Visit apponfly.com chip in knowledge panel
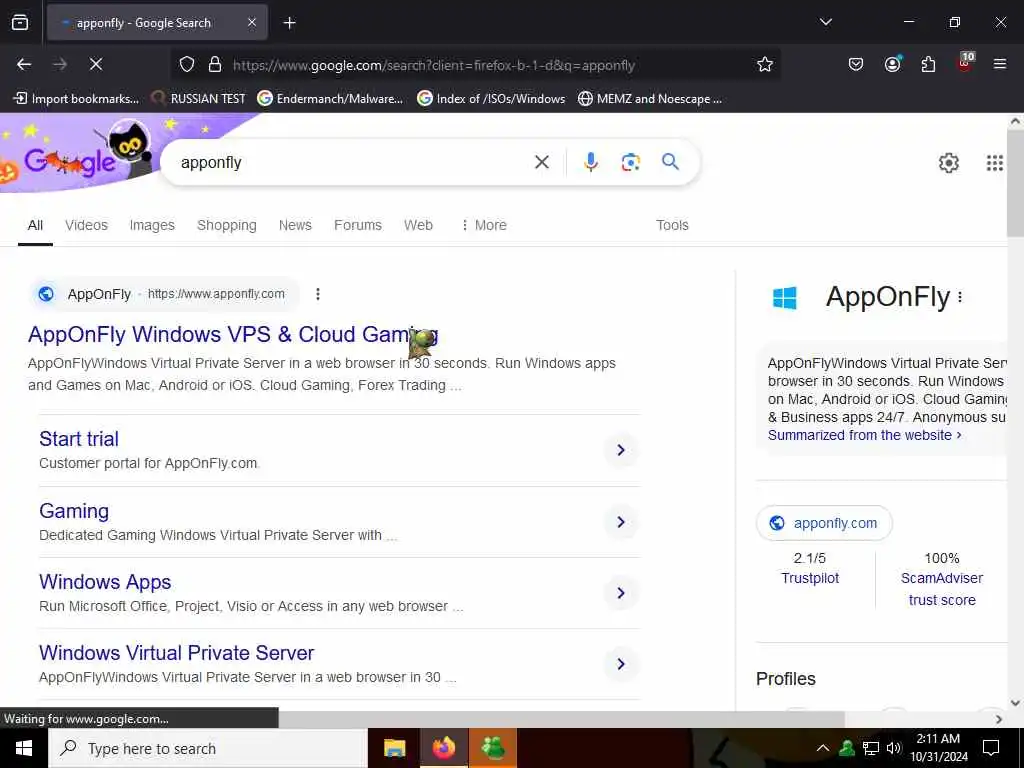The width and height of the screenshot is (1024, 768). point(824,523)
